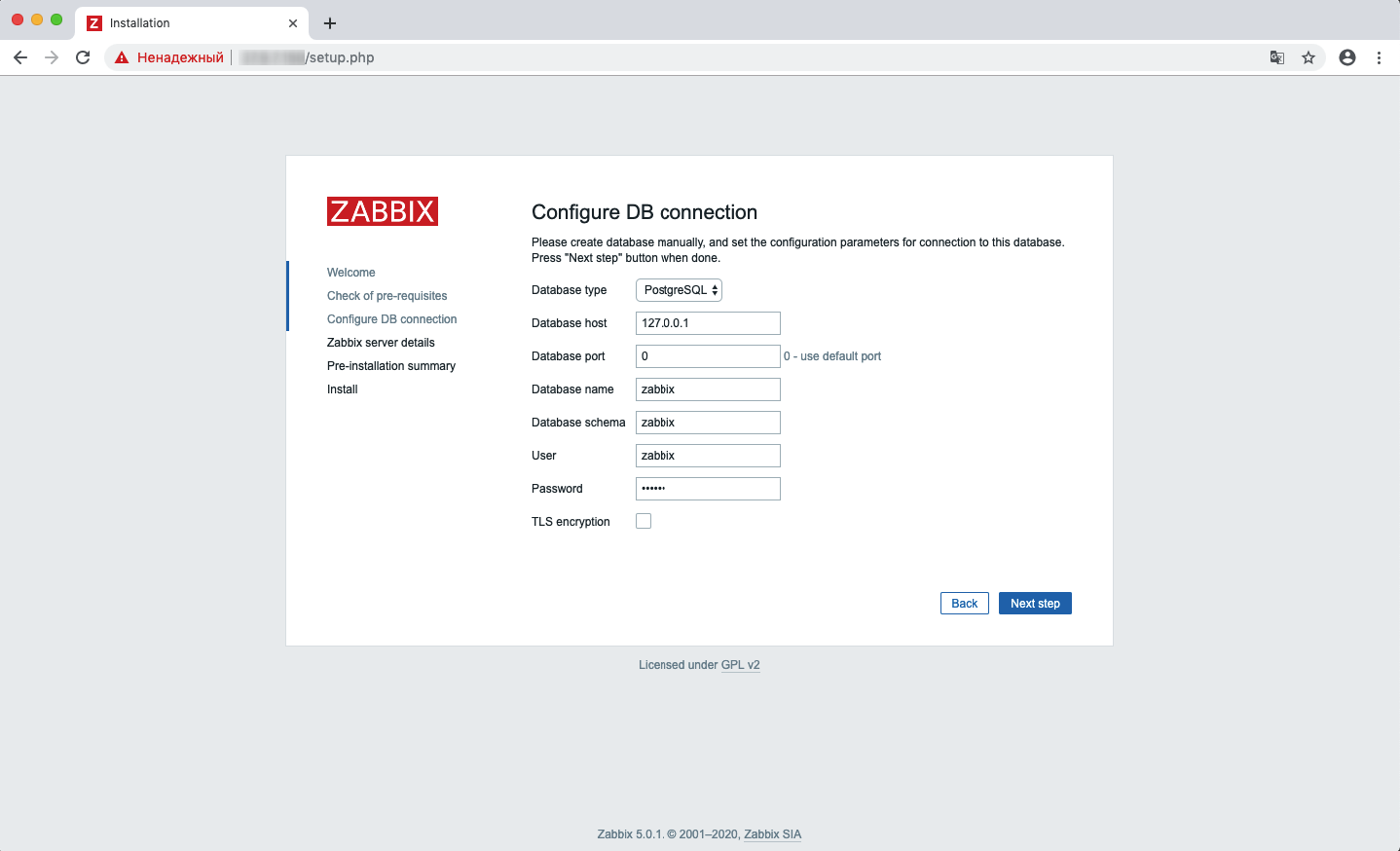1400x851 pixels.
Task: Open the Database type dropdown
Action: 679,290
